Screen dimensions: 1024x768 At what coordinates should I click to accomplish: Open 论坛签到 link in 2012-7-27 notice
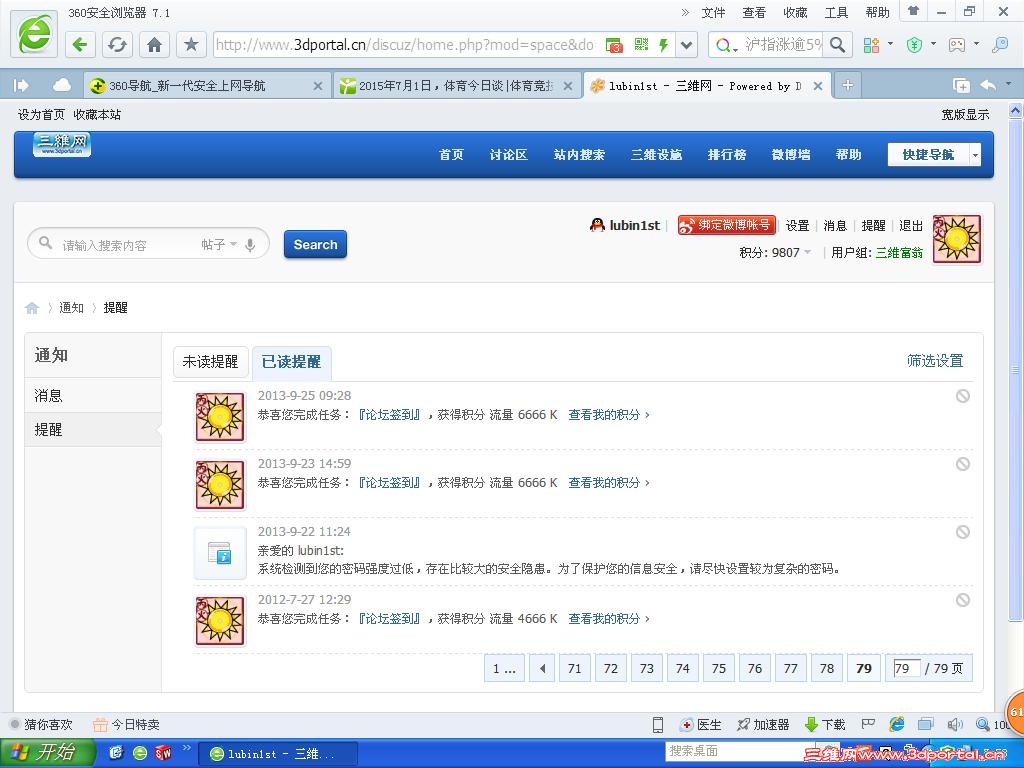389,618
